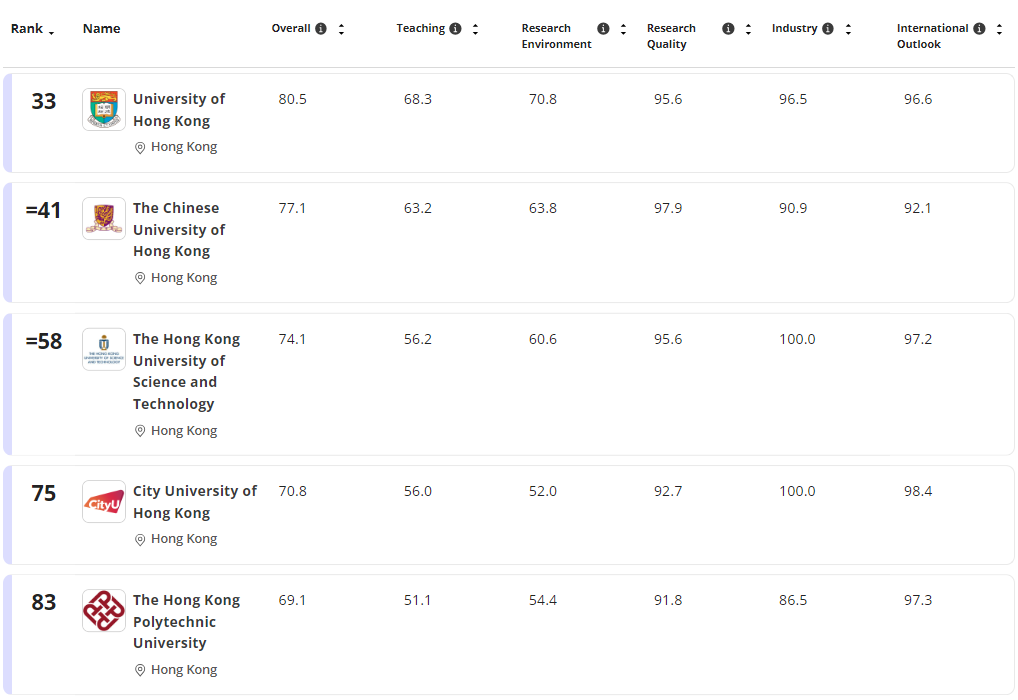The height and width of the screenshot is (700, 1018).
Task: Sort the table by Rank arrow
Action: coord(52,32)
